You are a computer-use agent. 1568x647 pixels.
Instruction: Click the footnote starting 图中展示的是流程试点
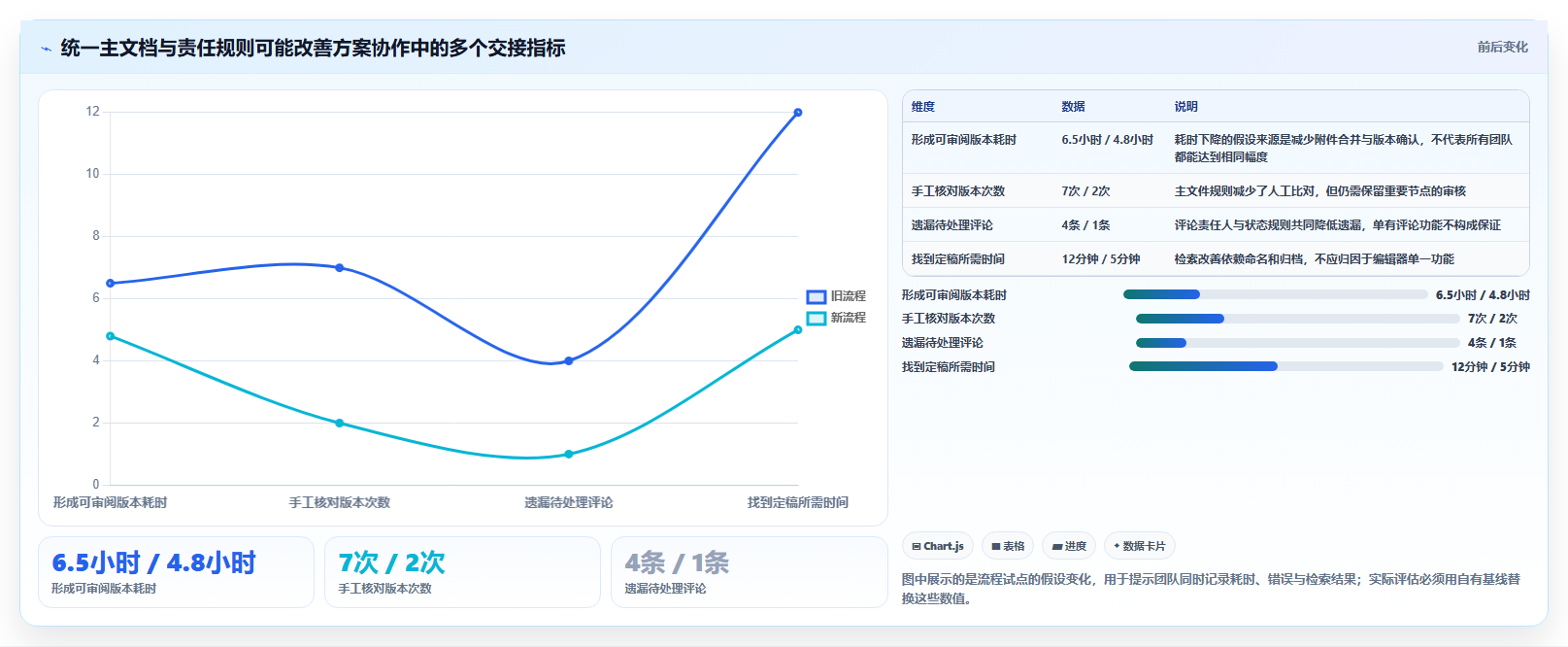tap(1212, 589)
